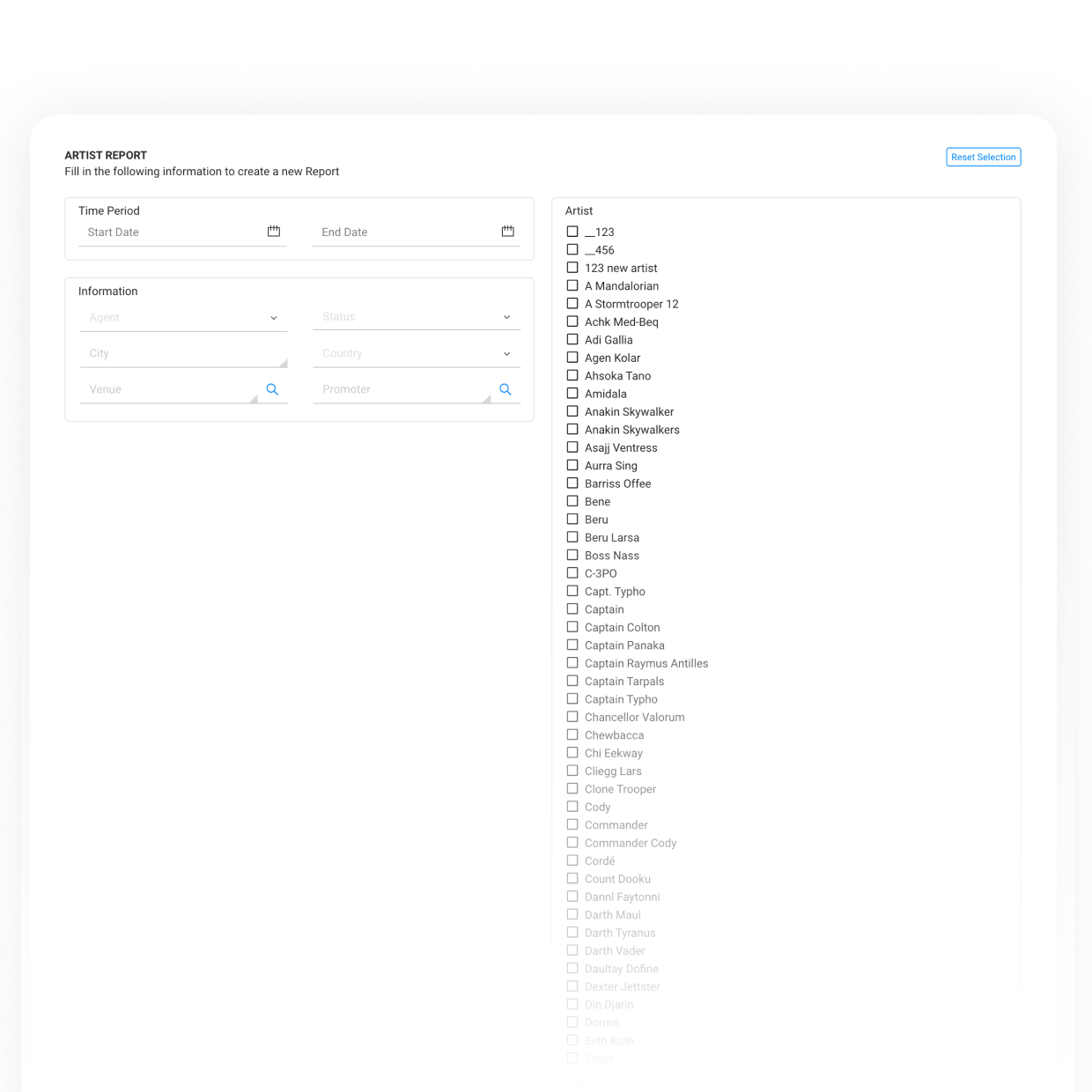1092x1092 pixels.
Task: Check the Chewbacca artist checkbox
Action: click(x=572, y=734)
